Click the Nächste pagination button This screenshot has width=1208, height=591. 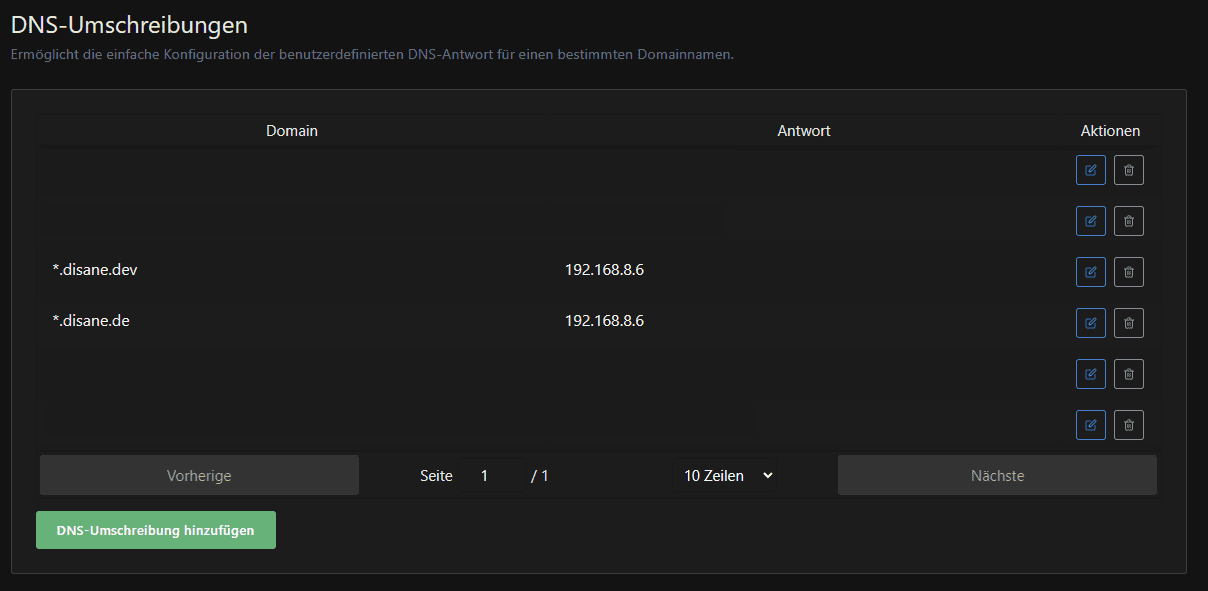click(996, 475)
